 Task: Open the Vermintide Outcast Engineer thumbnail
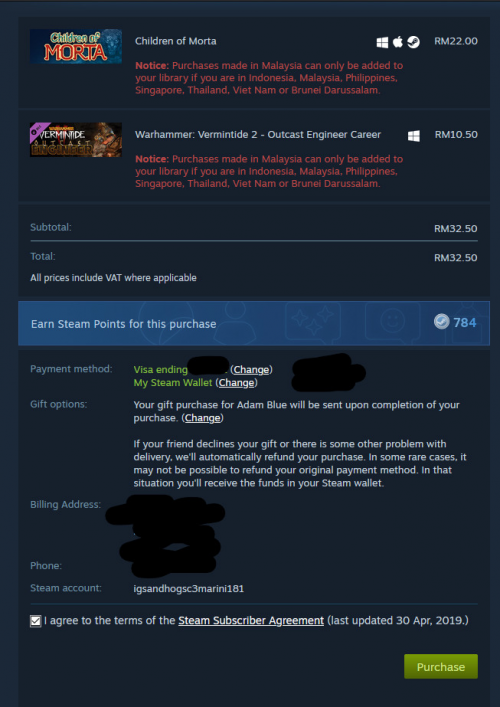[76, 140]
